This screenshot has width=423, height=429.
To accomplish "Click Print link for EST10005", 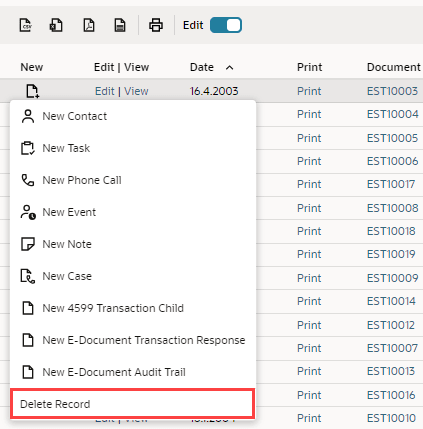I will pyautogui.click(x=309, y=138).
